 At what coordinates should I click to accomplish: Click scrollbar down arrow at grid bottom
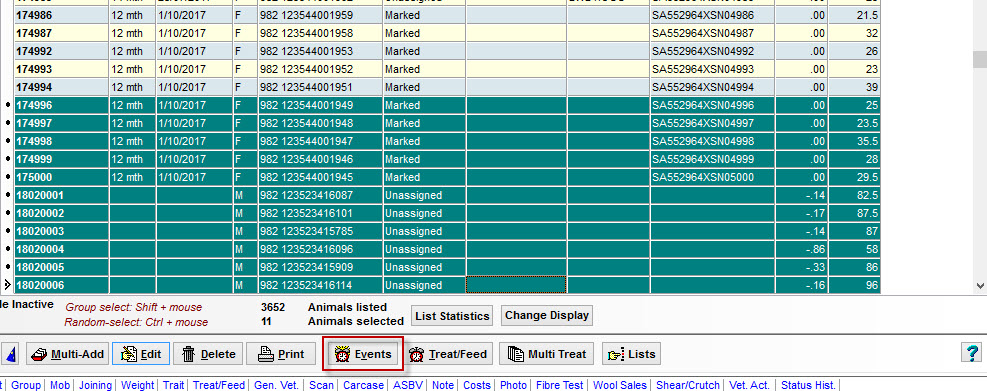click(979, 285)
